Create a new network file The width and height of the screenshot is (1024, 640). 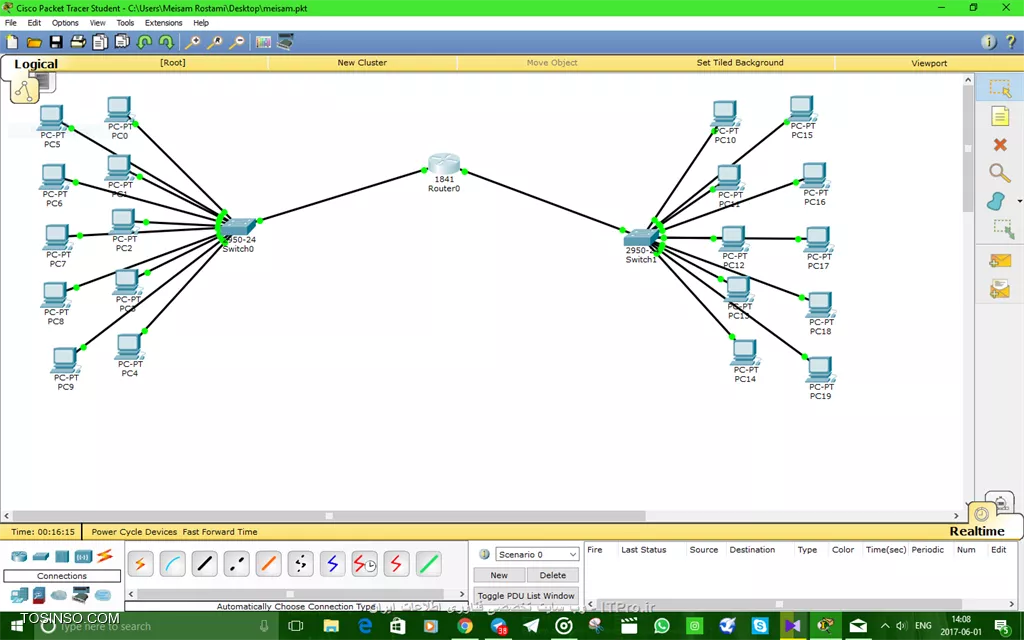(12, 42)
